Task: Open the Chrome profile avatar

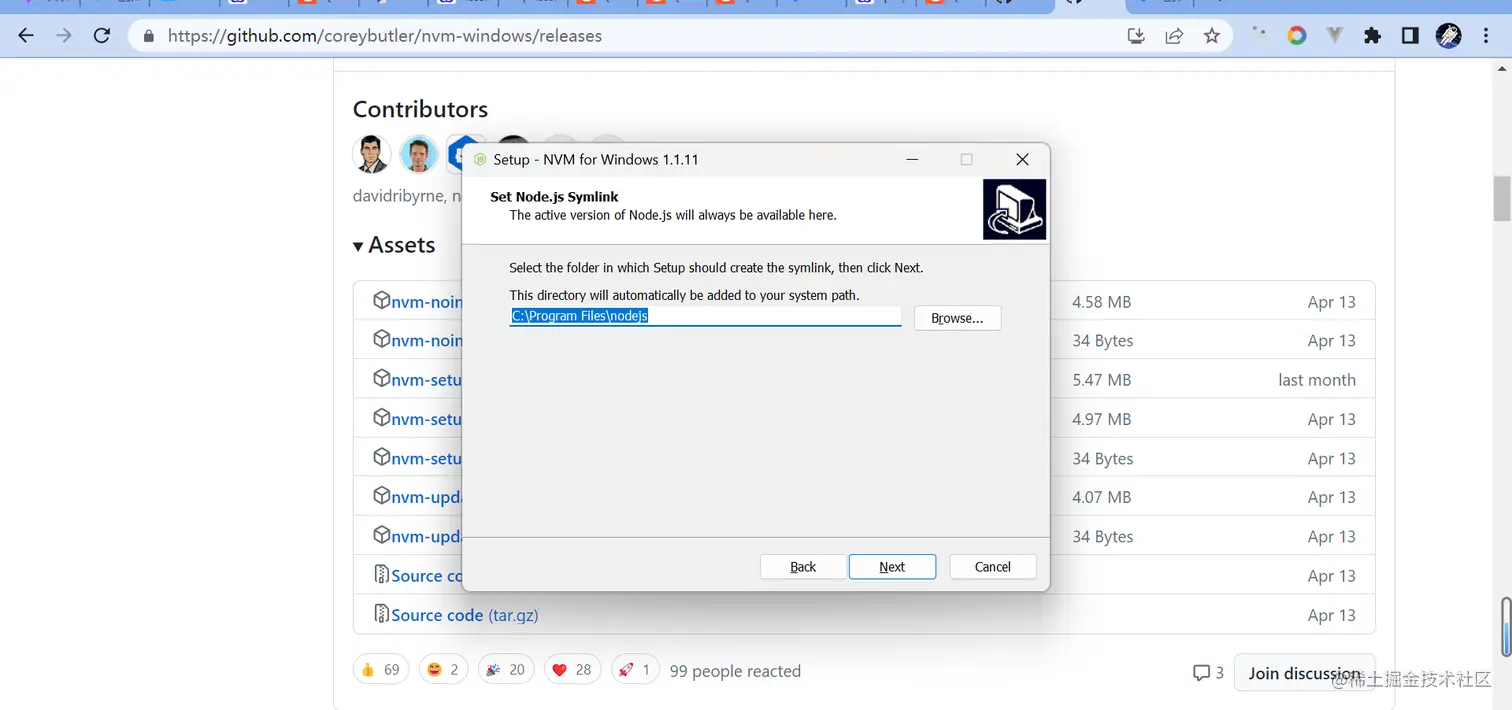Action: click(x=1448, y=36)
